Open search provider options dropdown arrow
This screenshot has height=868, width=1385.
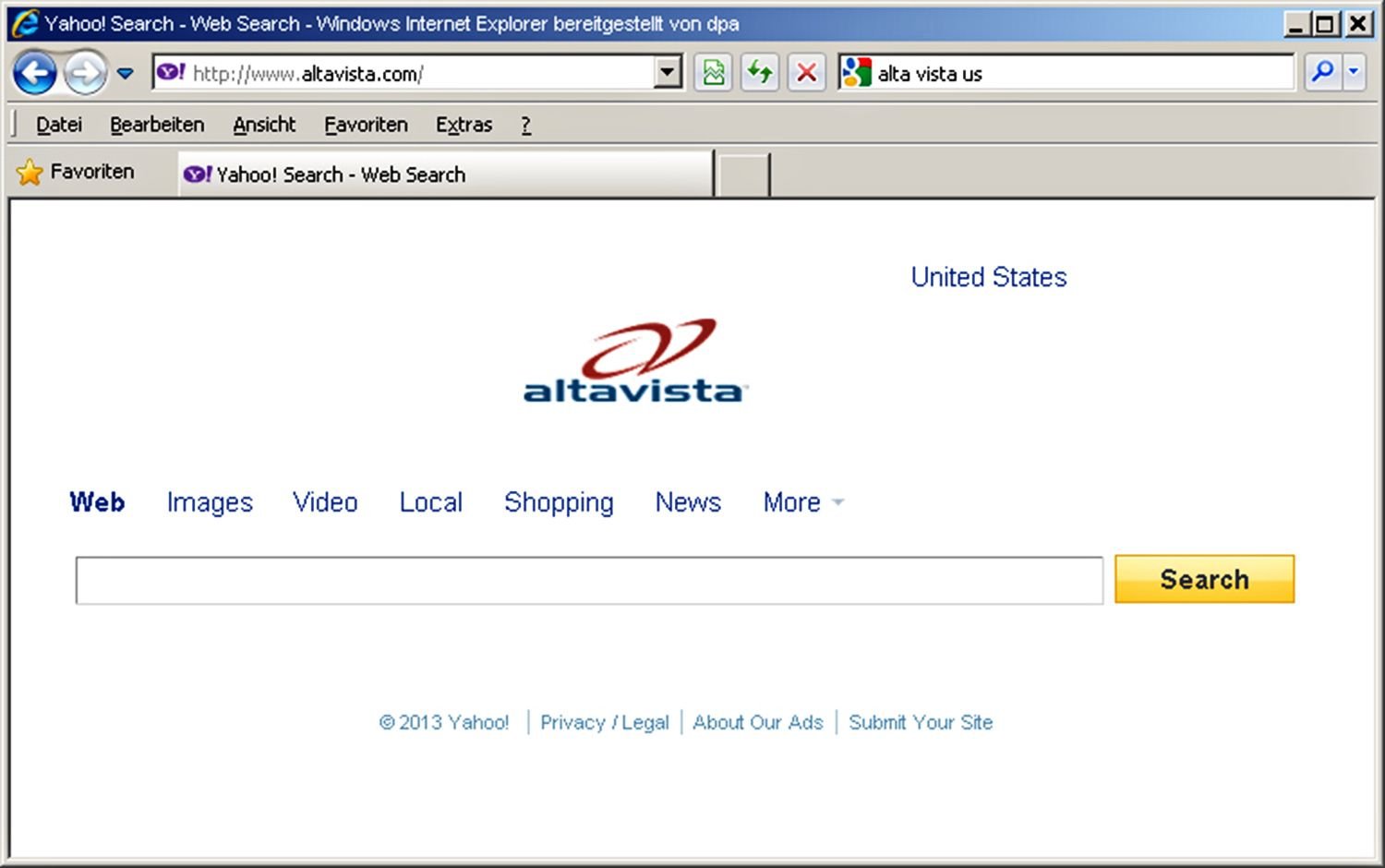coord(1354,72)
